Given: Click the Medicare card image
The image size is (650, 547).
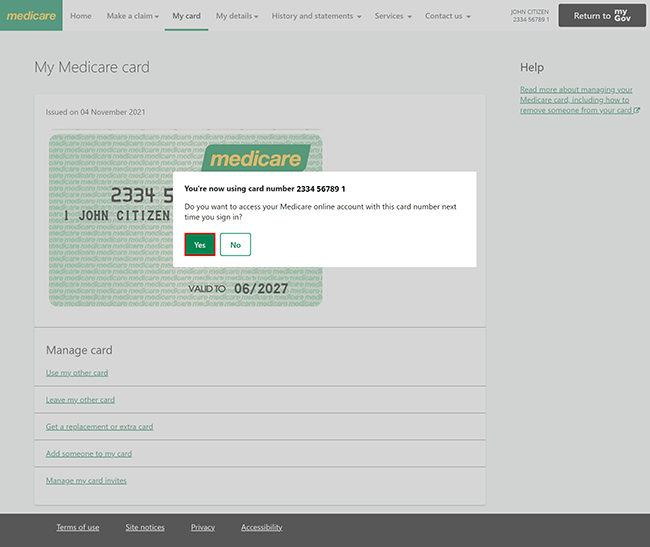Looking at the screenshot, I should [185, 218].
